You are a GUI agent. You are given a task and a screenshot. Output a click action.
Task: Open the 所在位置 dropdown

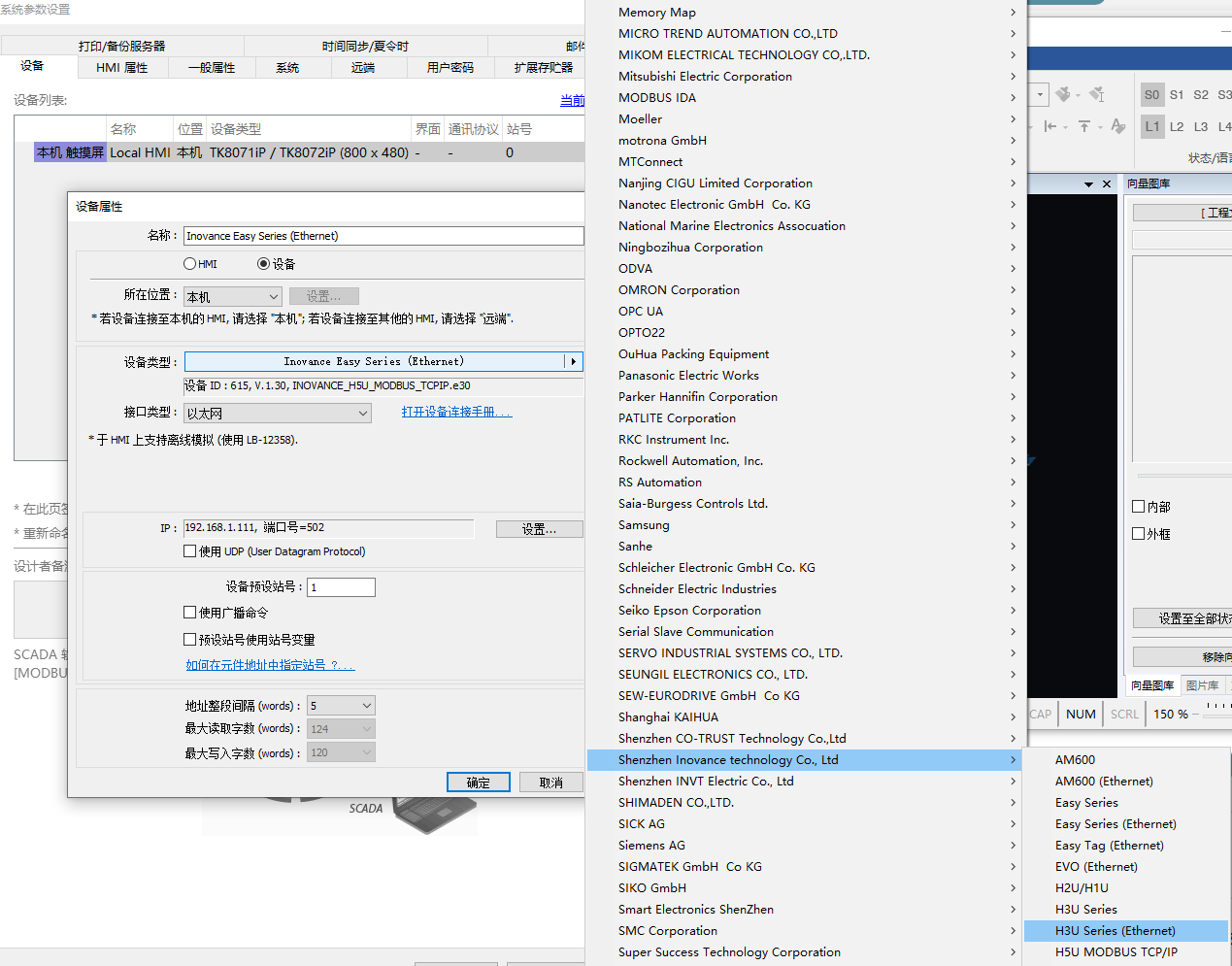(233, 297)
